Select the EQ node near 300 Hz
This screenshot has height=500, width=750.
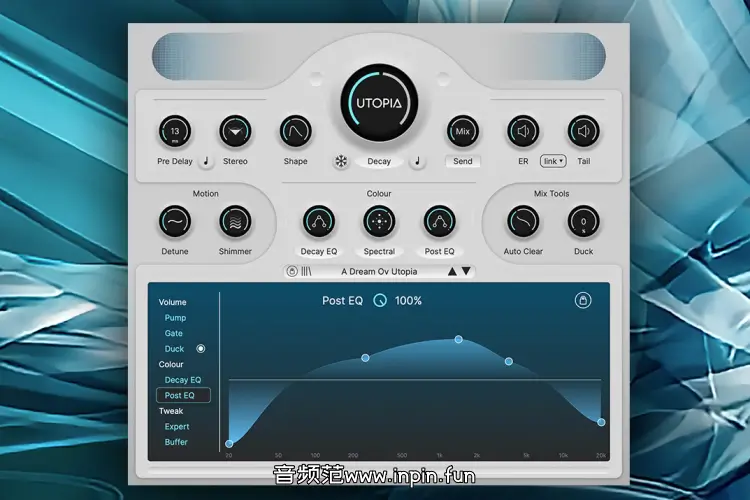click(365, 358)
